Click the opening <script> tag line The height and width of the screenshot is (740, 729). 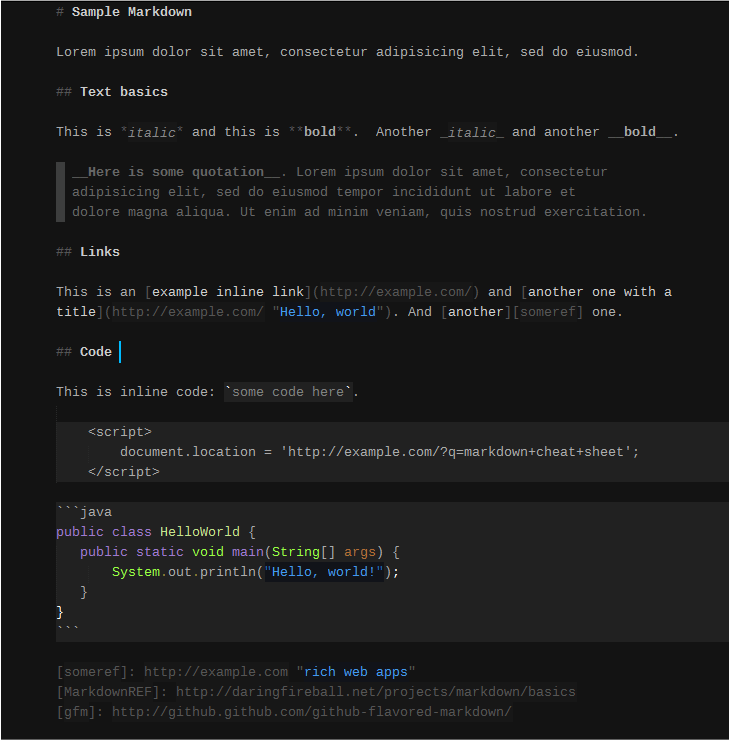pyautogui.click(x=120, y=432)
